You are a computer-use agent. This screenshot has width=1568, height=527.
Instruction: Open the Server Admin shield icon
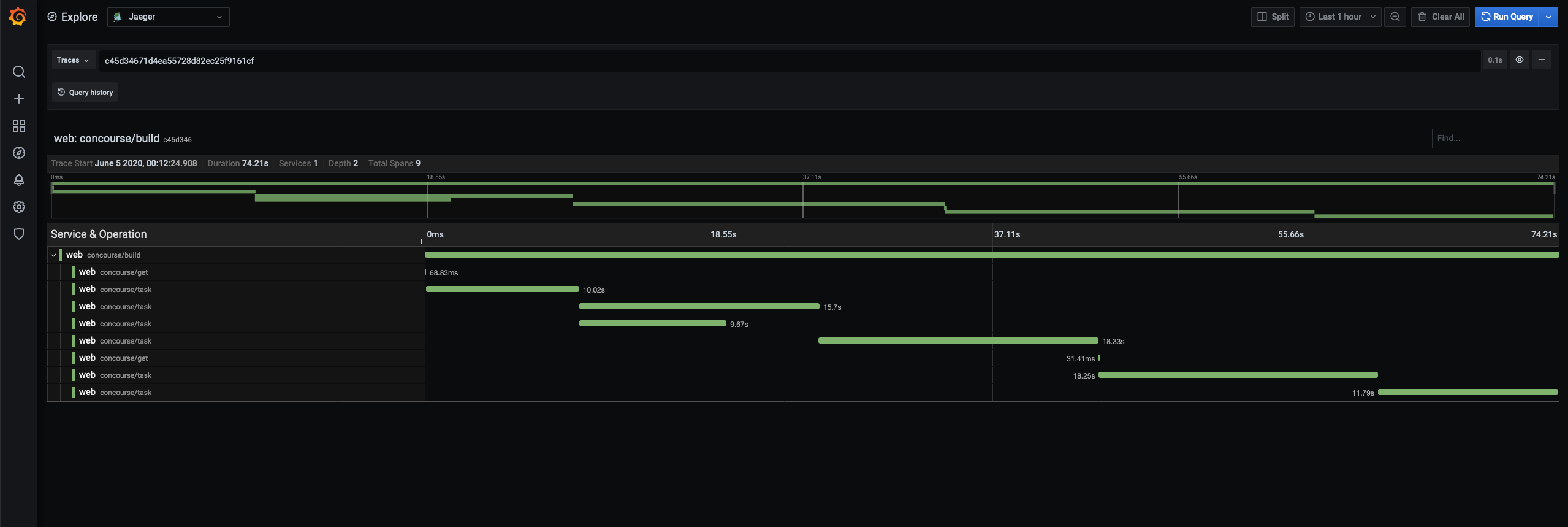(19, 234)
